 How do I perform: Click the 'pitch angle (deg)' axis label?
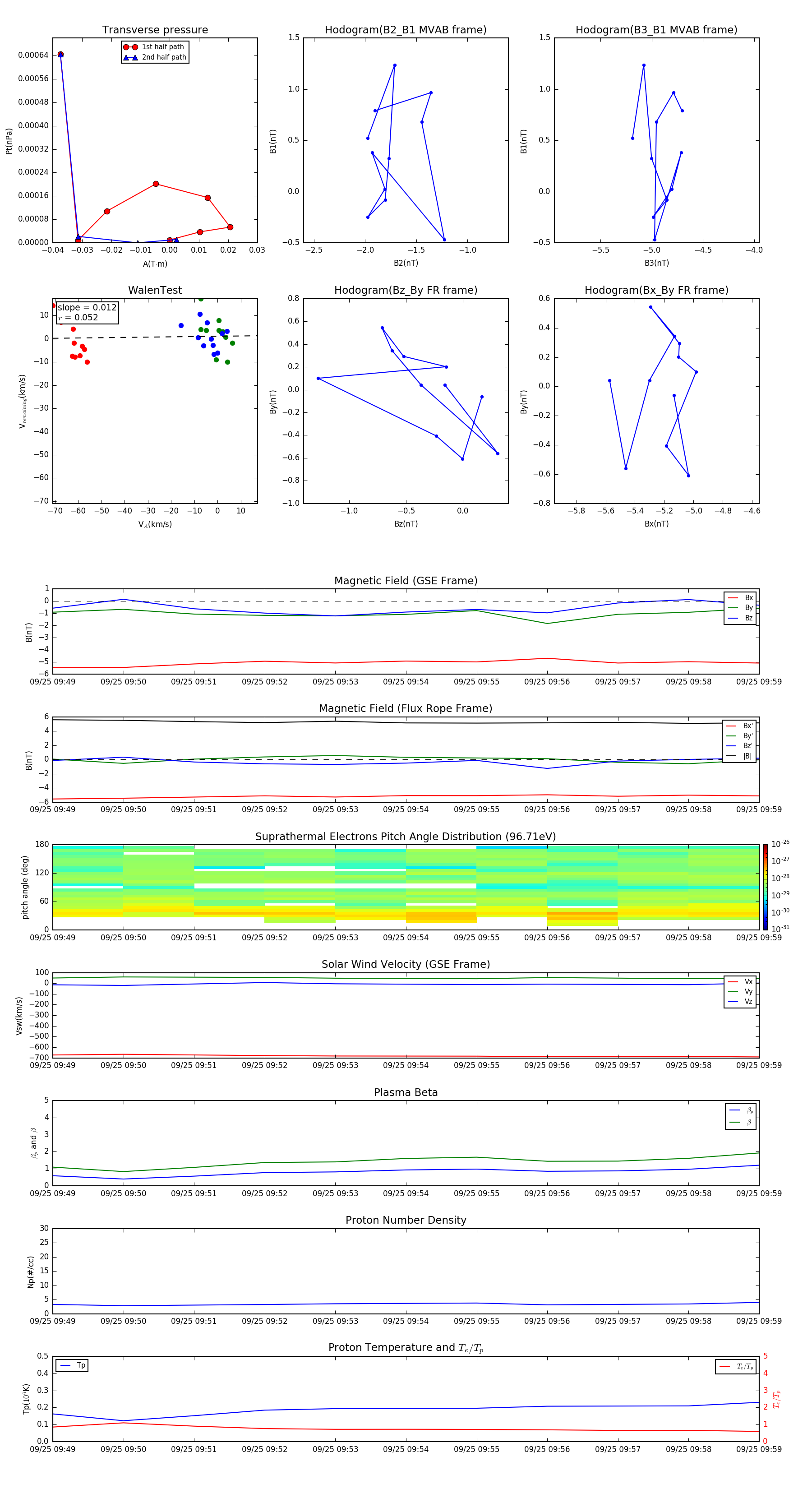(25, 887)
